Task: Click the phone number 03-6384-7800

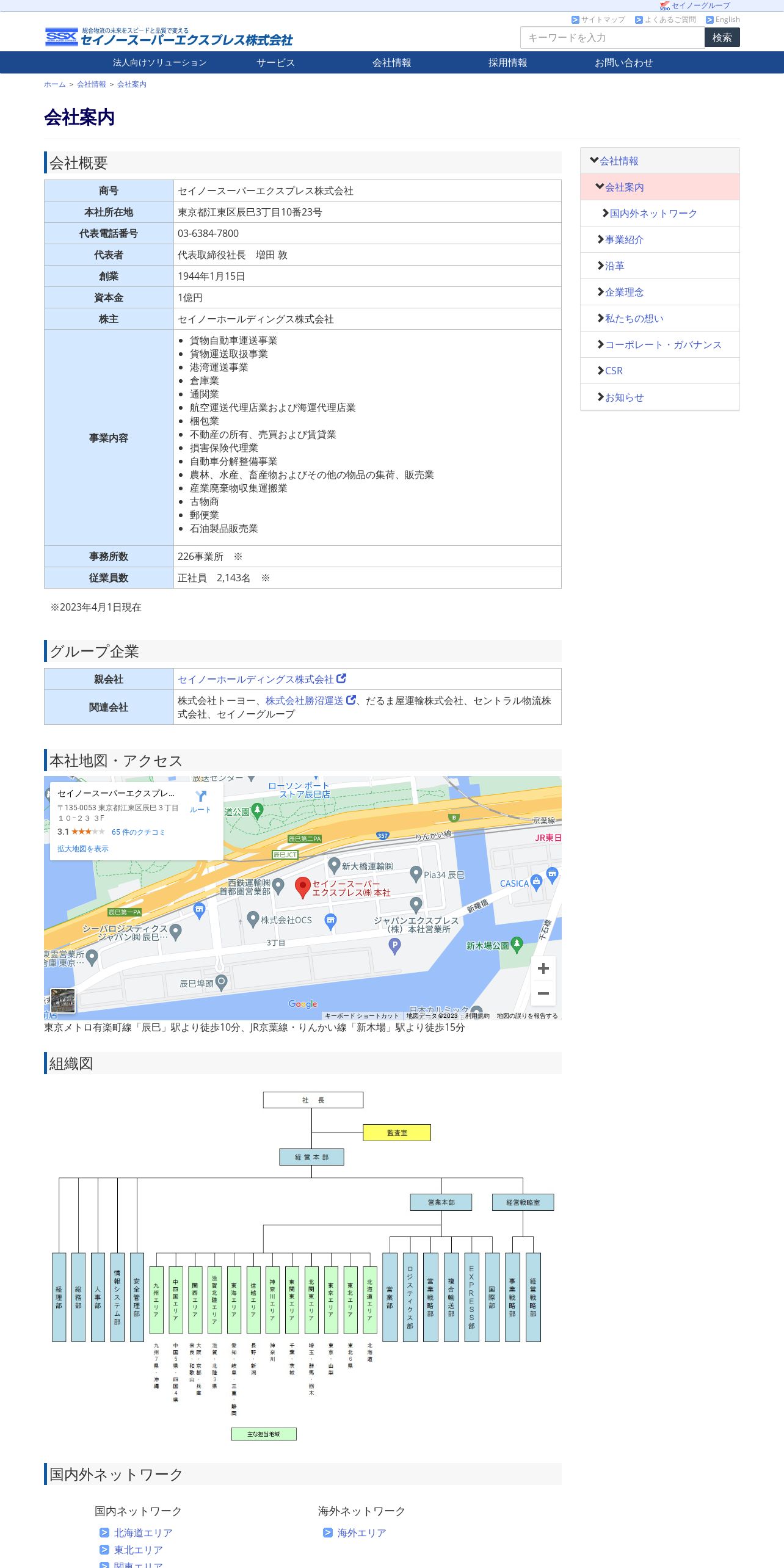Action: 208,233
